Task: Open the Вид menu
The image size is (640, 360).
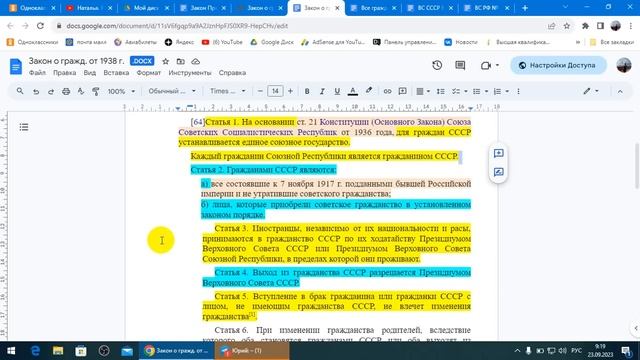Action: tap(90, 73)
